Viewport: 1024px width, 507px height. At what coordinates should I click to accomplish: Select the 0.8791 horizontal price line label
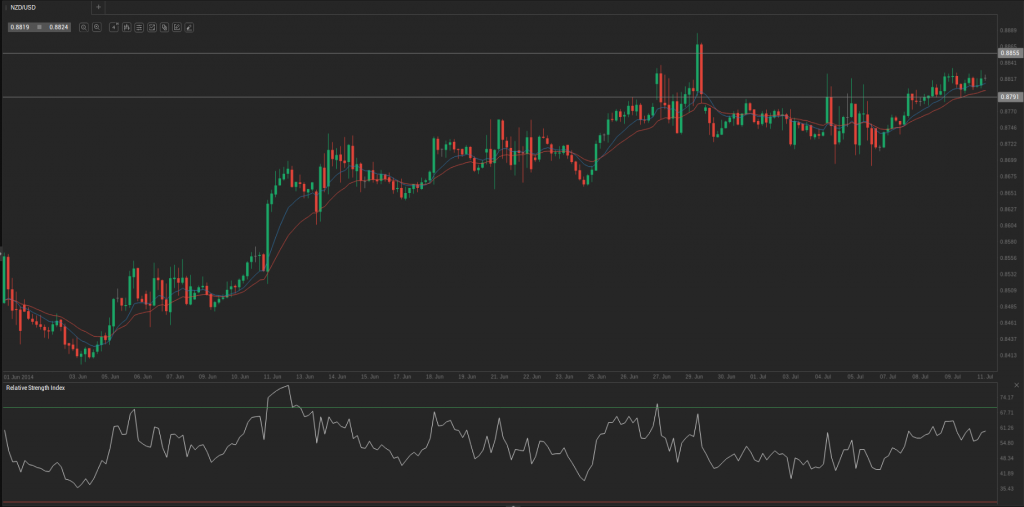click(x=1010, y=96)
